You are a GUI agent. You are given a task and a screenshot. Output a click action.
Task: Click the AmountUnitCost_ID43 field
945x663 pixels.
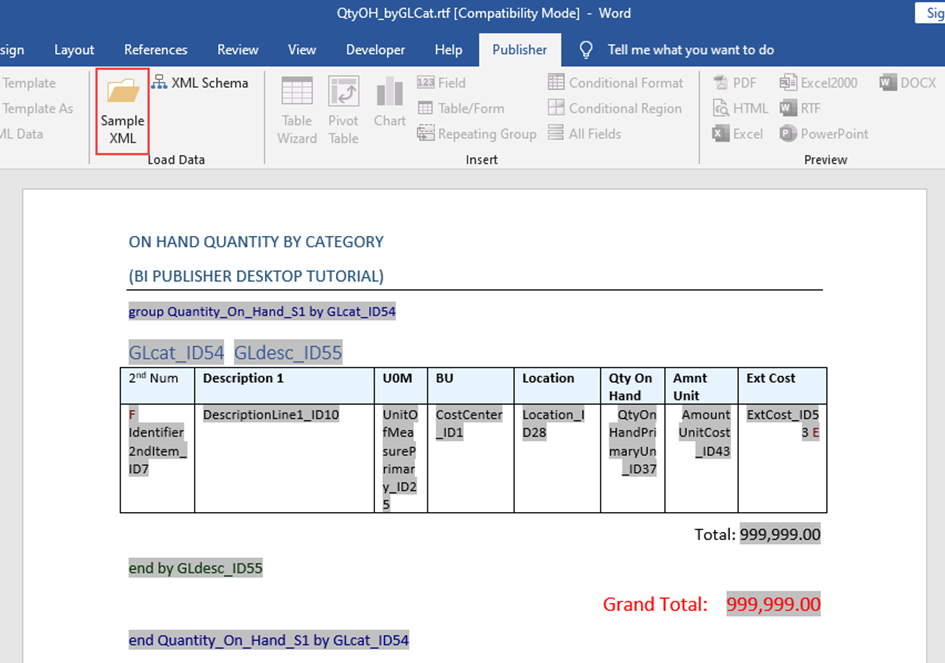click(x=705, y=433)
